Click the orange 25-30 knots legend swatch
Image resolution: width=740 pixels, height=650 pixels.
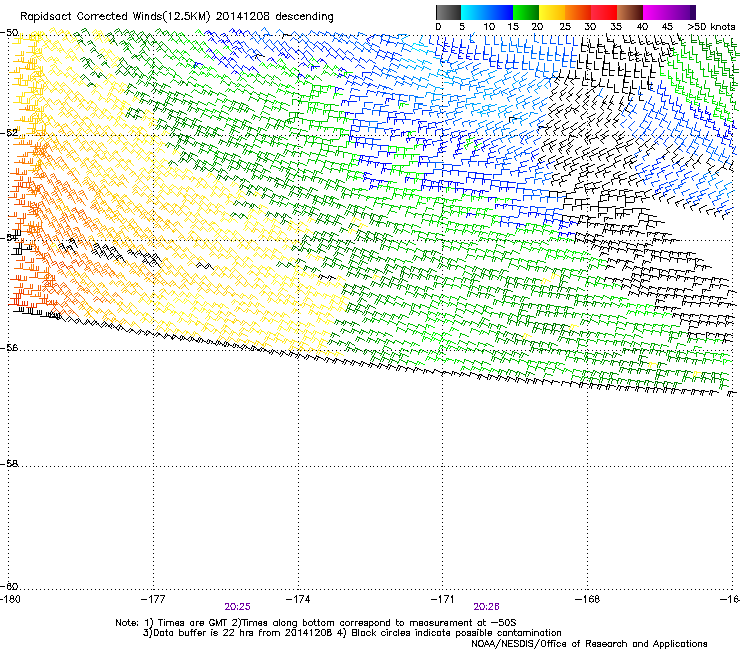[578, 12]
